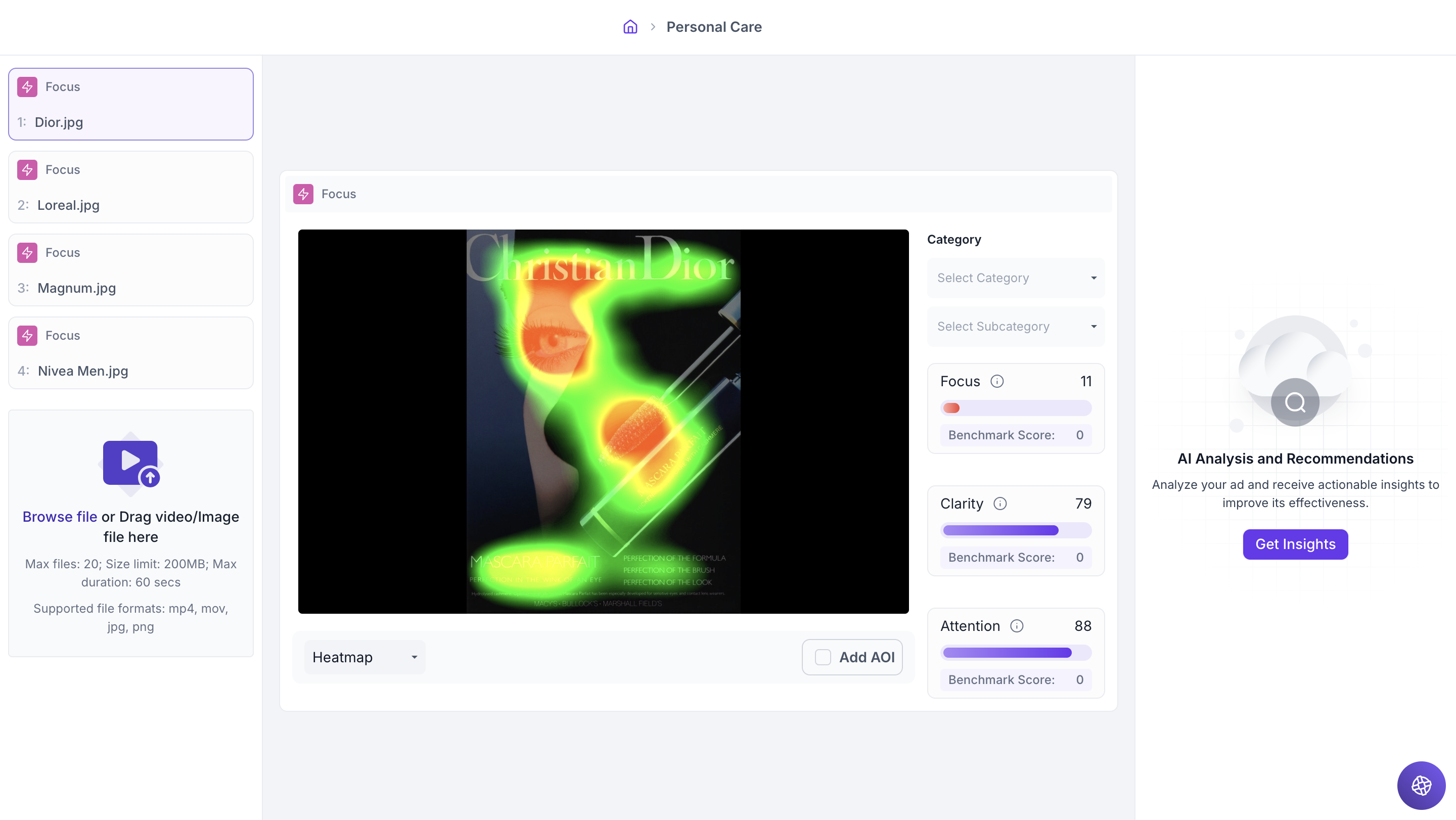Open the Clarity score info icon

[1000, 504]
